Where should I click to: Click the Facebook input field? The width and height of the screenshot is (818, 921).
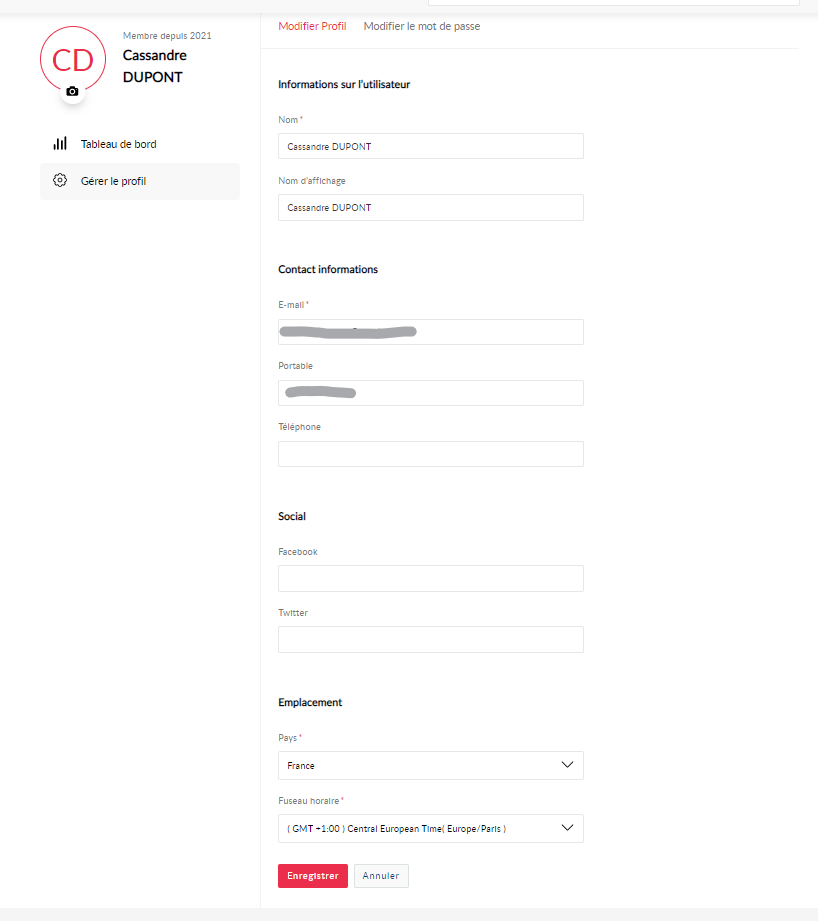point(431,579)
